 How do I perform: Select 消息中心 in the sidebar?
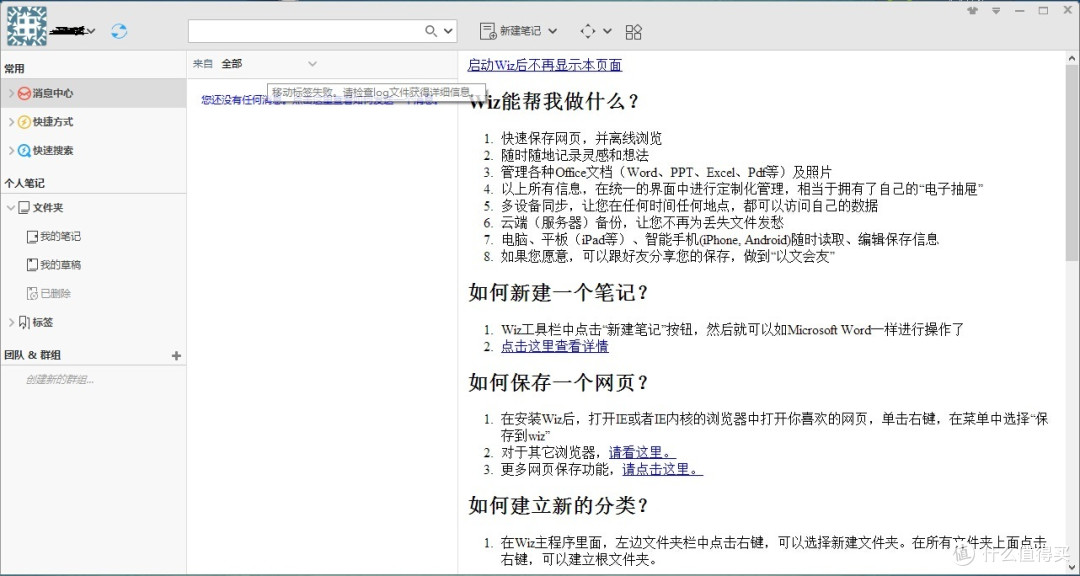(x=93, y=93)
